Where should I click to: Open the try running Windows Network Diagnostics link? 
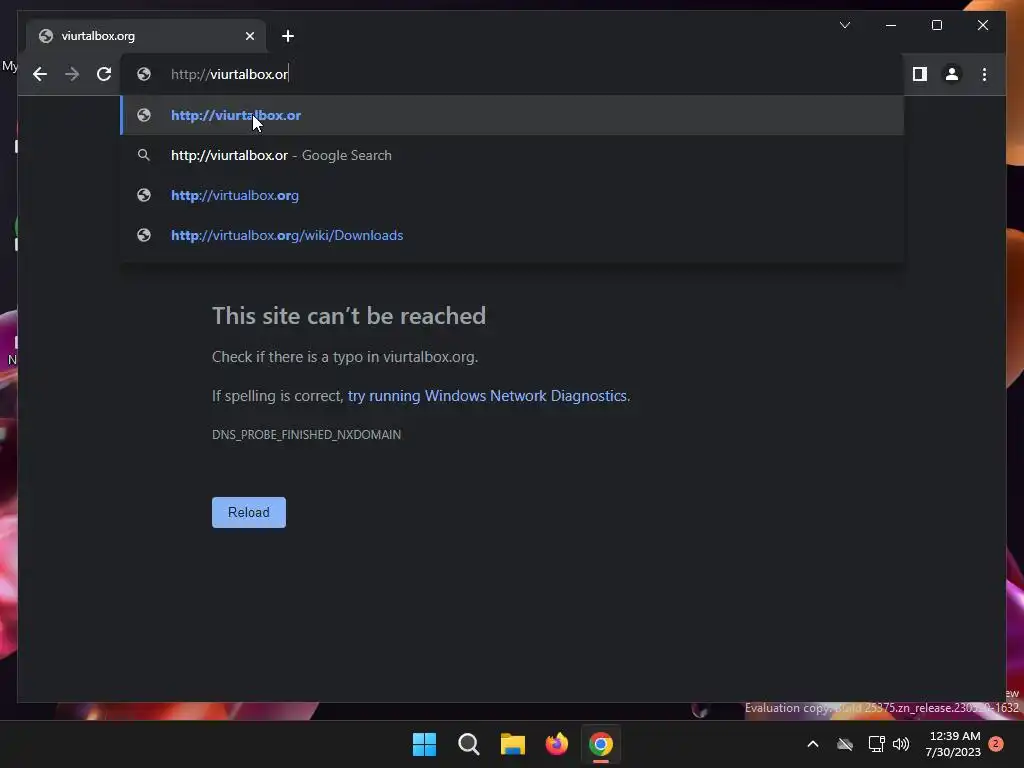coord(487,396)
